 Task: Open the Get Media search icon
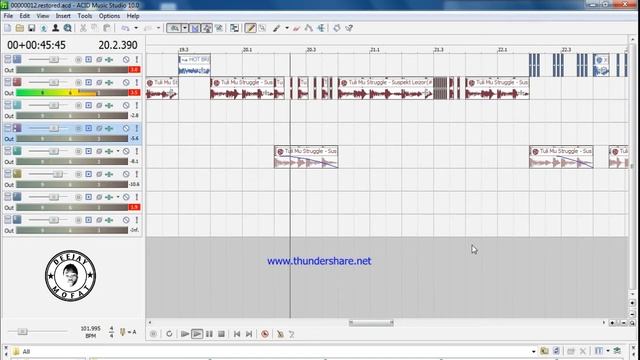click(68, 28)
